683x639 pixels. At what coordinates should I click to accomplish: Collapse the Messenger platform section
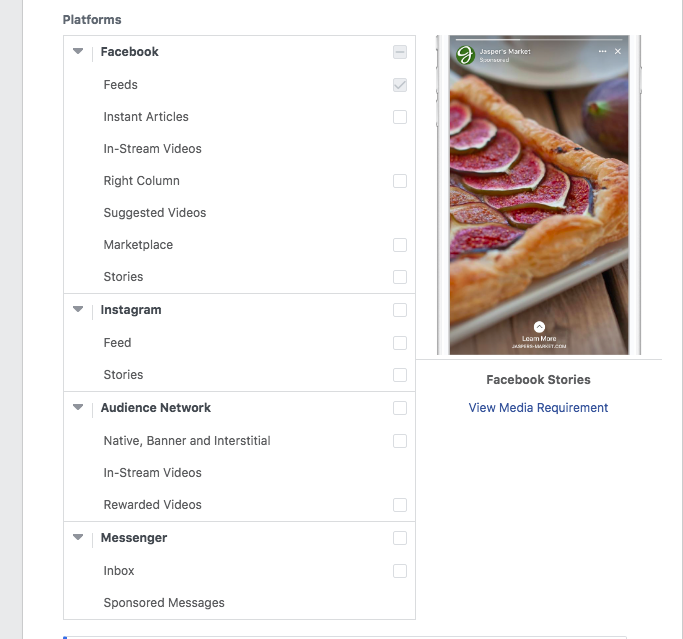(x=78, y=537)
